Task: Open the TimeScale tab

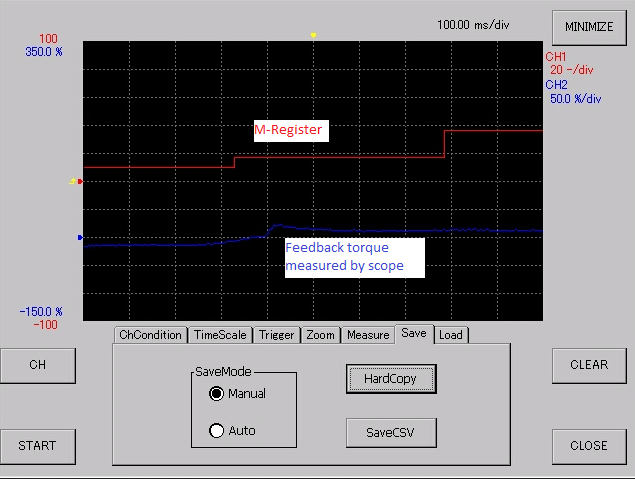Action: point(220,335)
